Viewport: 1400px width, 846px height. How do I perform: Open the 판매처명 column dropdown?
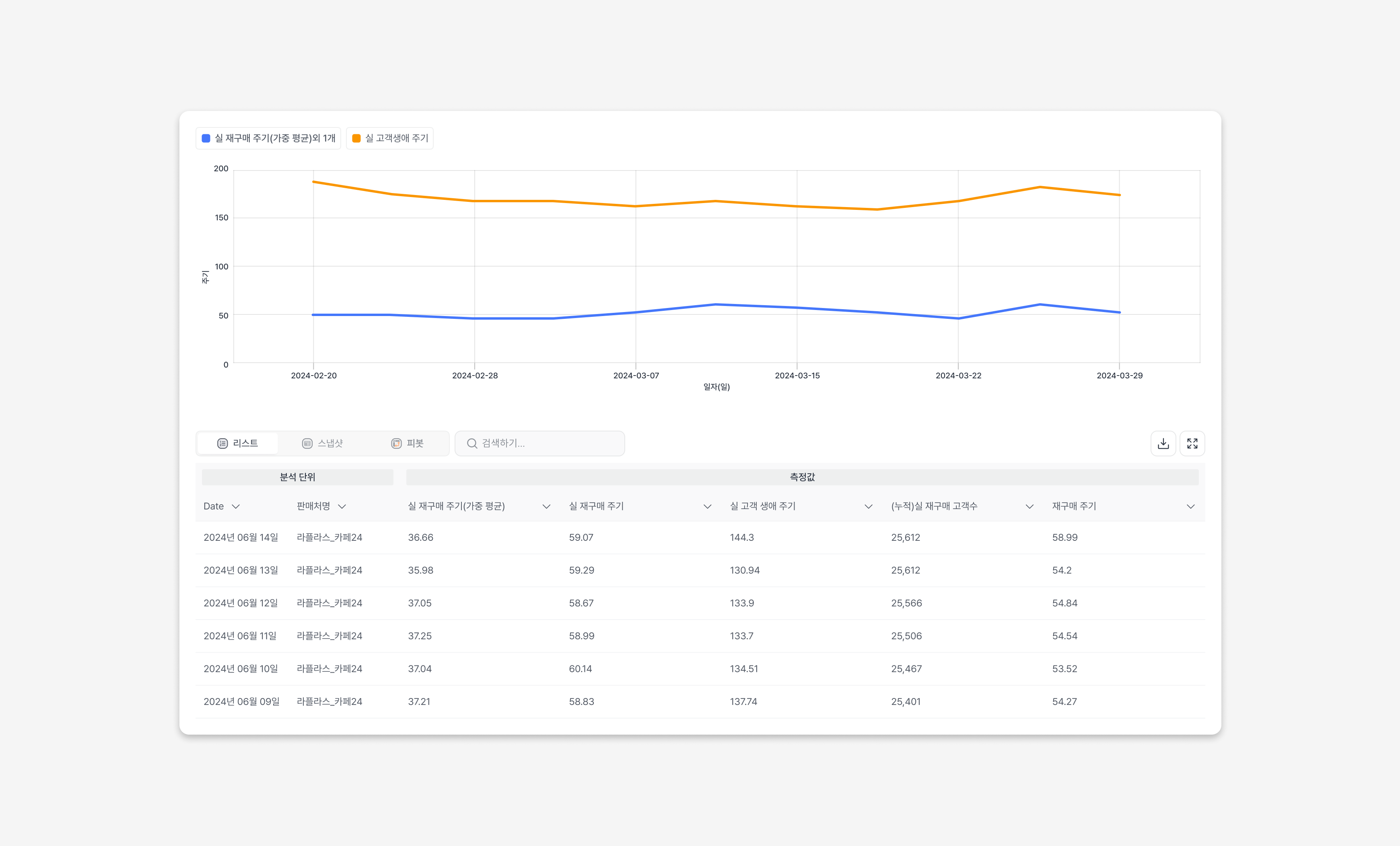point(342,507)
